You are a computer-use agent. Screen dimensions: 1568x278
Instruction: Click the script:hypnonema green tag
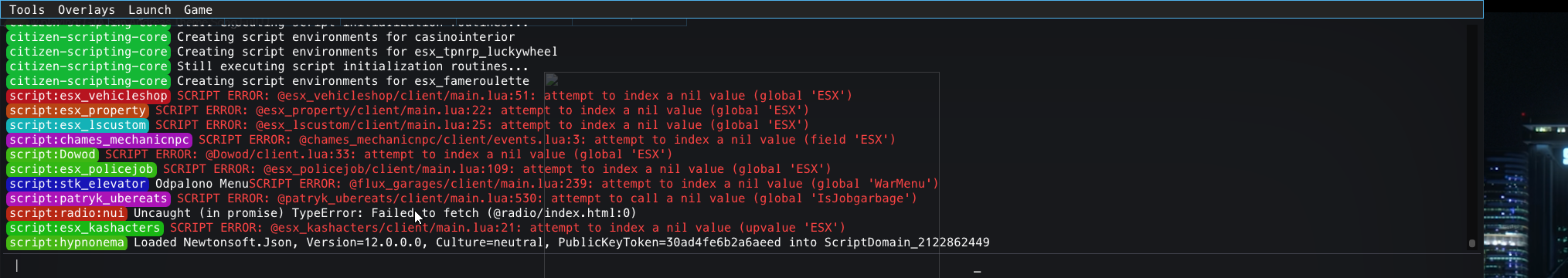(66, 242)
